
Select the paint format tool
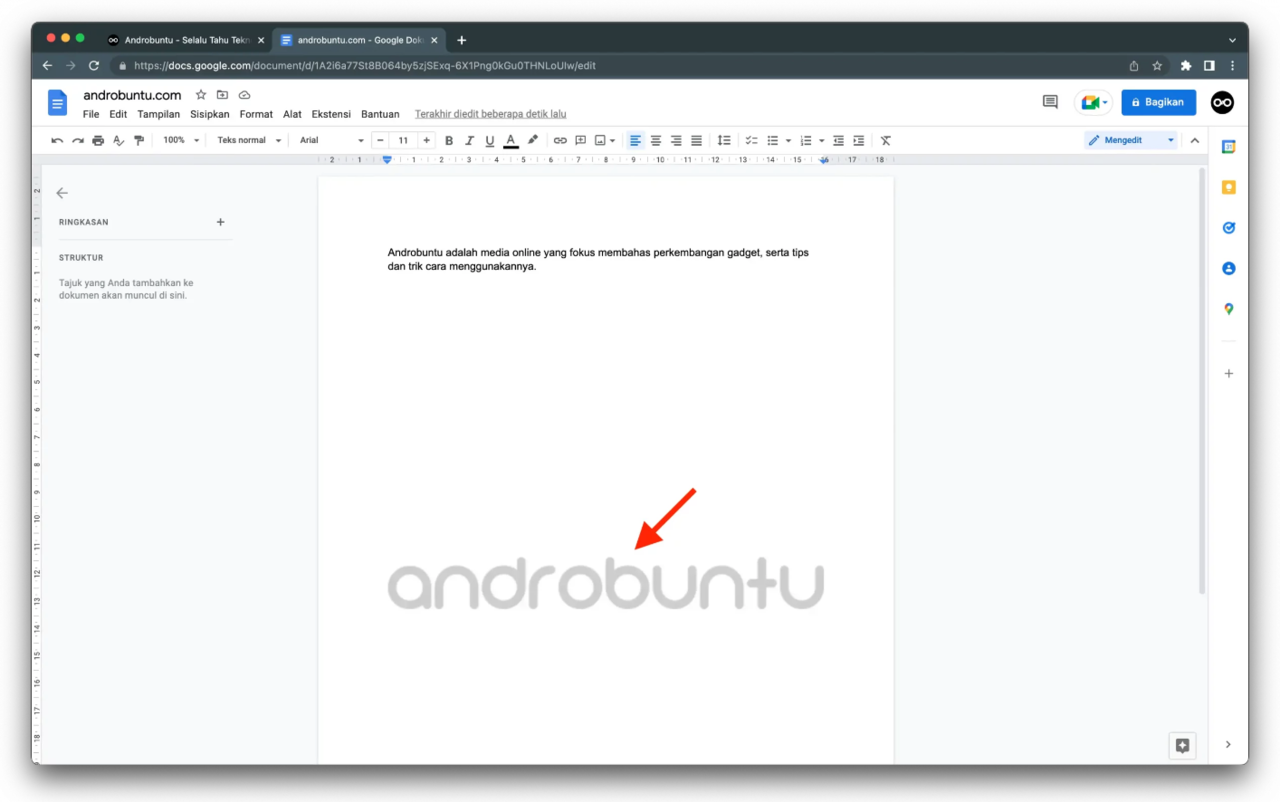[139, 141]
